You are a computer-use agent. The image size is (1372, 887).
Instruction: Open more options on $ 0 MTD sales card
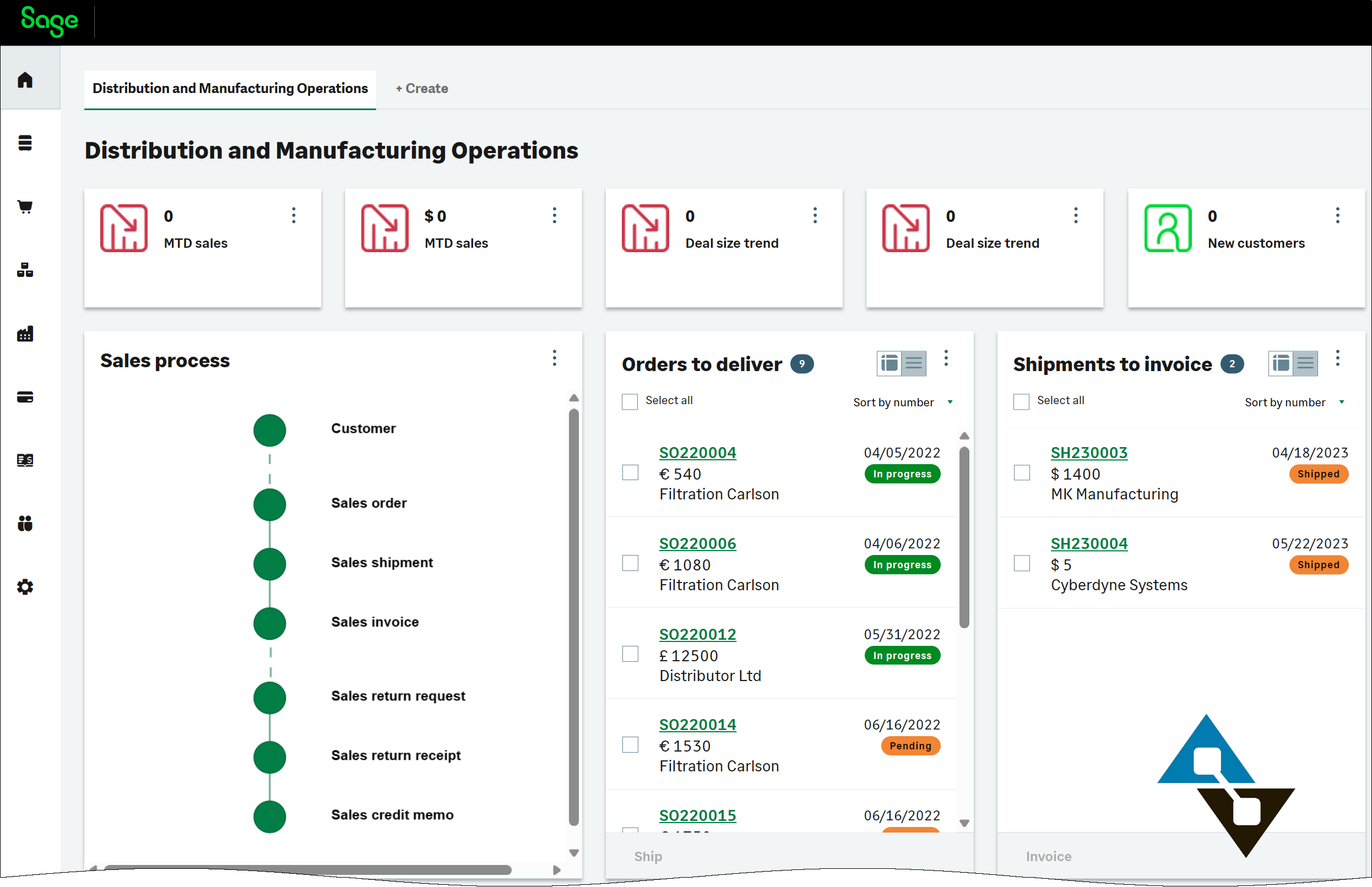[x=554, y=215]
